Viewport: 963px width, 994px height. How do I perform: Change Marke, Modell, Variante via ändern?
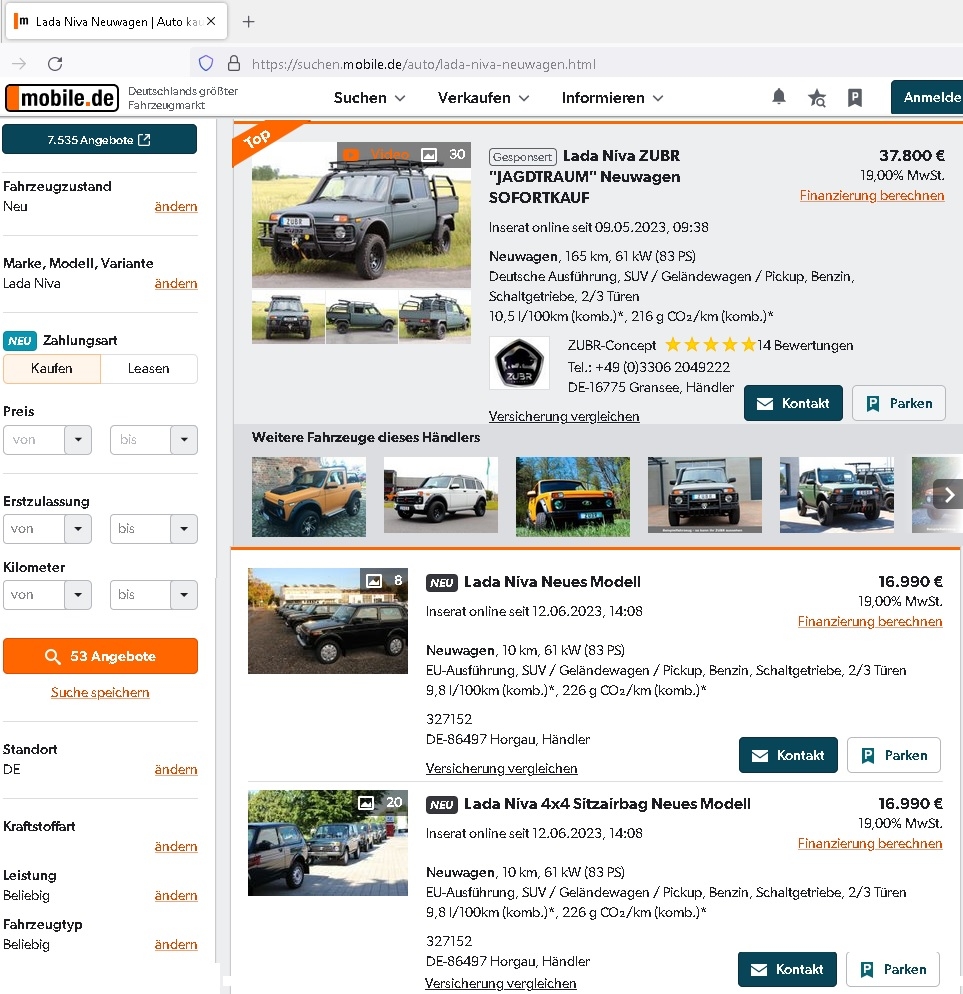(x=176, y=283)
